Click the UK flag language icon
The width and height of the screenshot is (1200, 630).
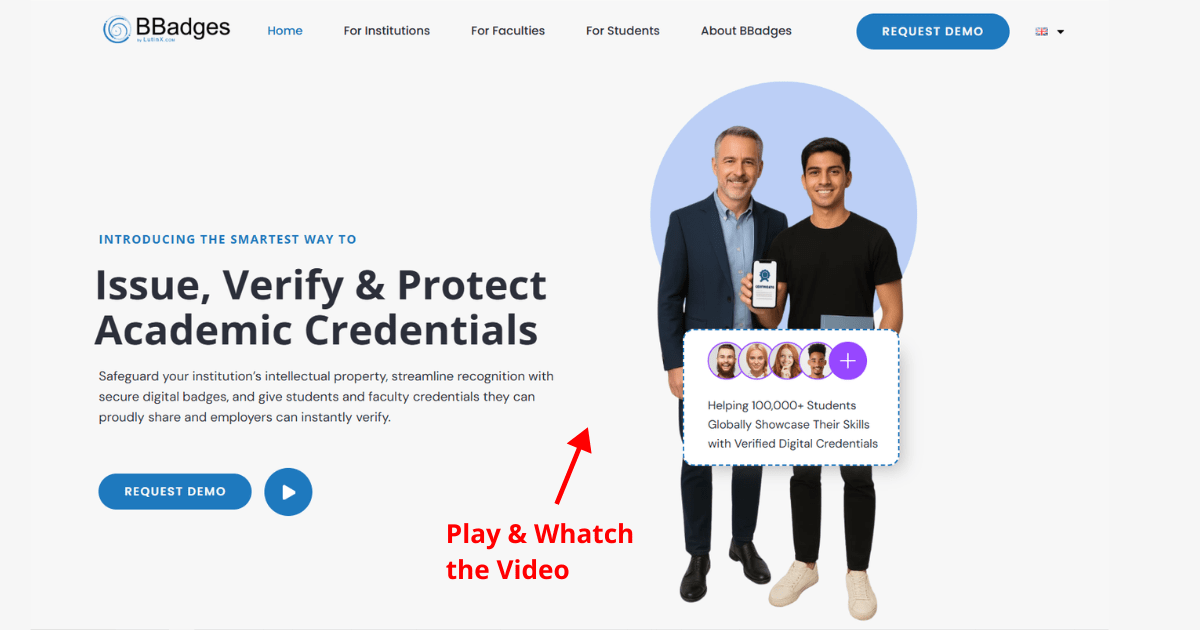click(x=1041, y=31)
